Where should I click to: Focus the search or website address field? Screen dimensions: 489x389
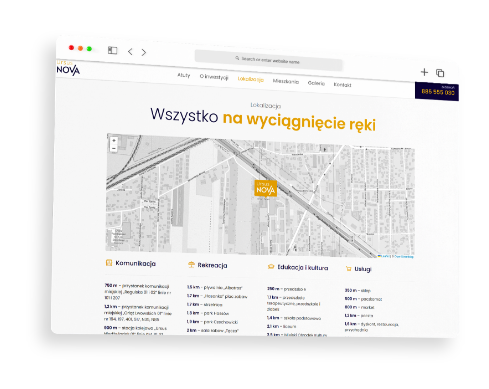pyautogui.click(x=268, y=60)
